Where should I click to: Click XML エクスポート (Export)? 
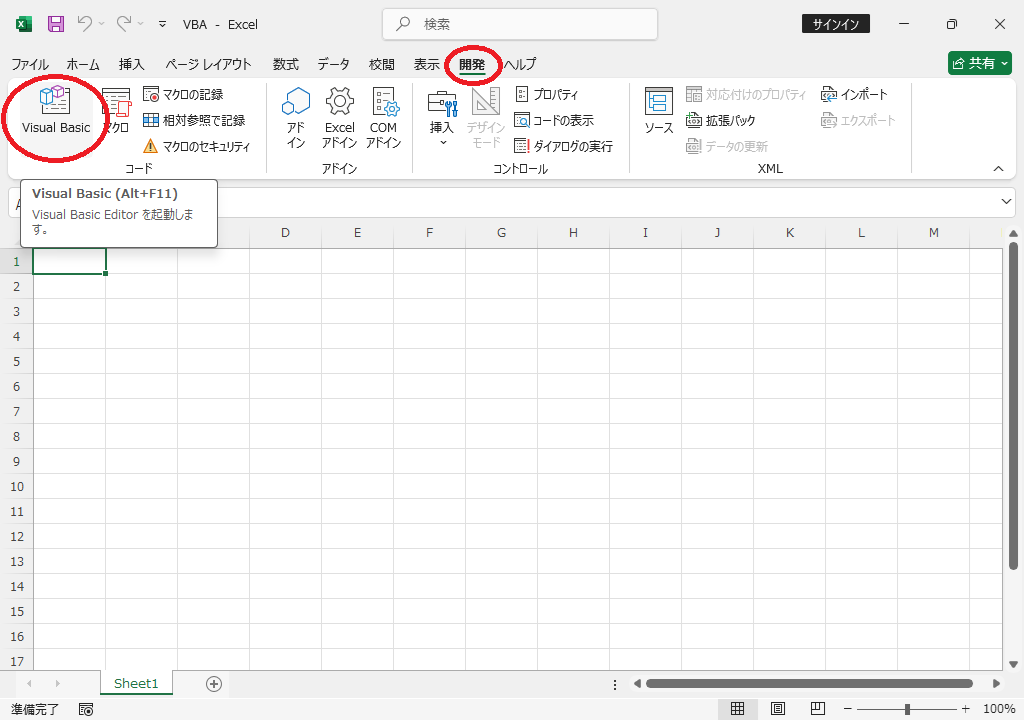coord(858,120)
